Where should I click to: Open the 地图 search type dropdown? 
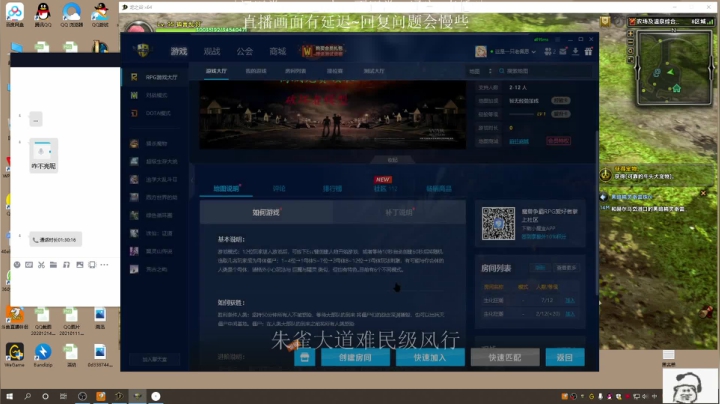pos(480,71)
